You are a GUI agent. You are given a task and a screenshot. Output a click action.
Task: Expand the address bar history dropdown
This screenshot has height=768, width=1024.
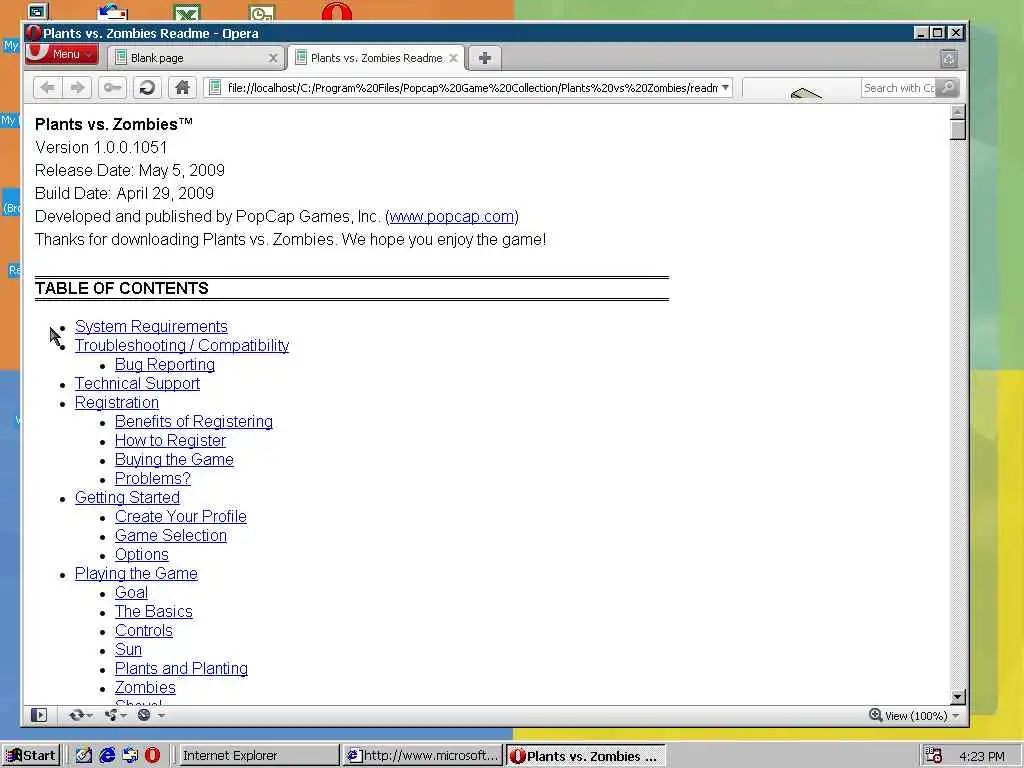(x=725, y=88)
